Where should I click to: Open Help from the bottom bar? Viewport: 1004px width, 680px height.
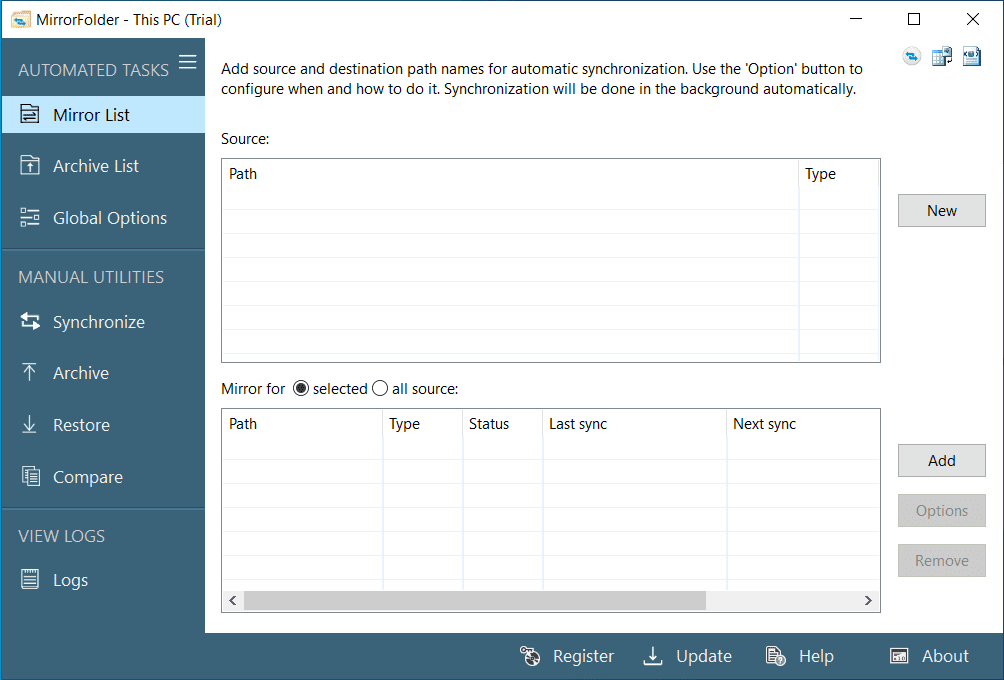click(800, 656)
